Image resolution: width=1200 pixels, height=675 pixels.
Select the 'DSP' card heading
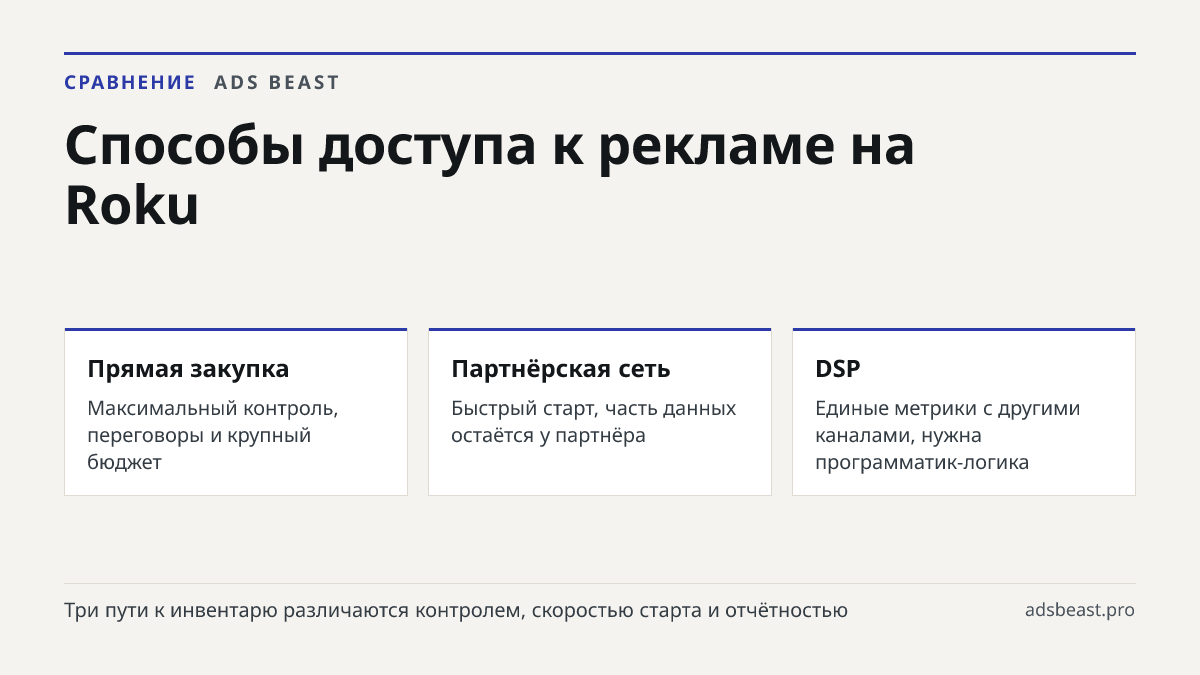tap(838, 368)
